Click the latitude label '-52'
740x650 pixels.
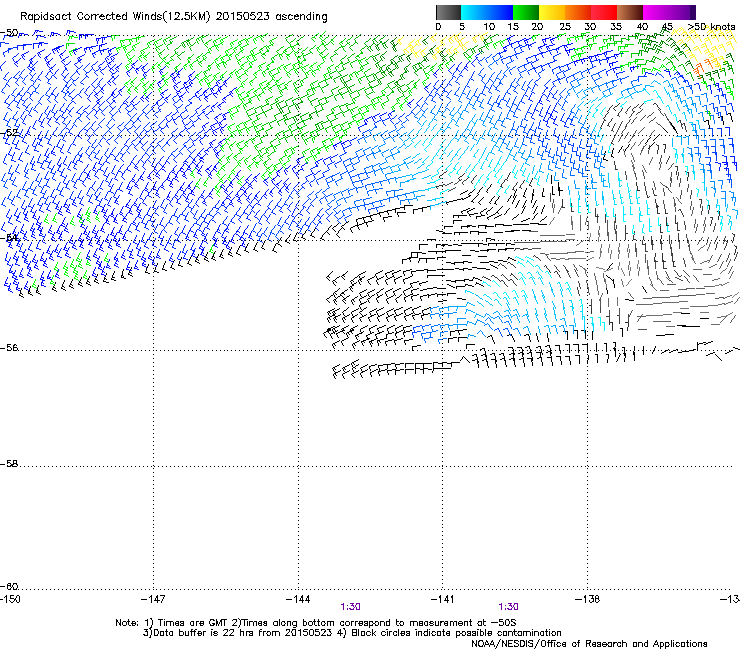click(x=10, y=133)
